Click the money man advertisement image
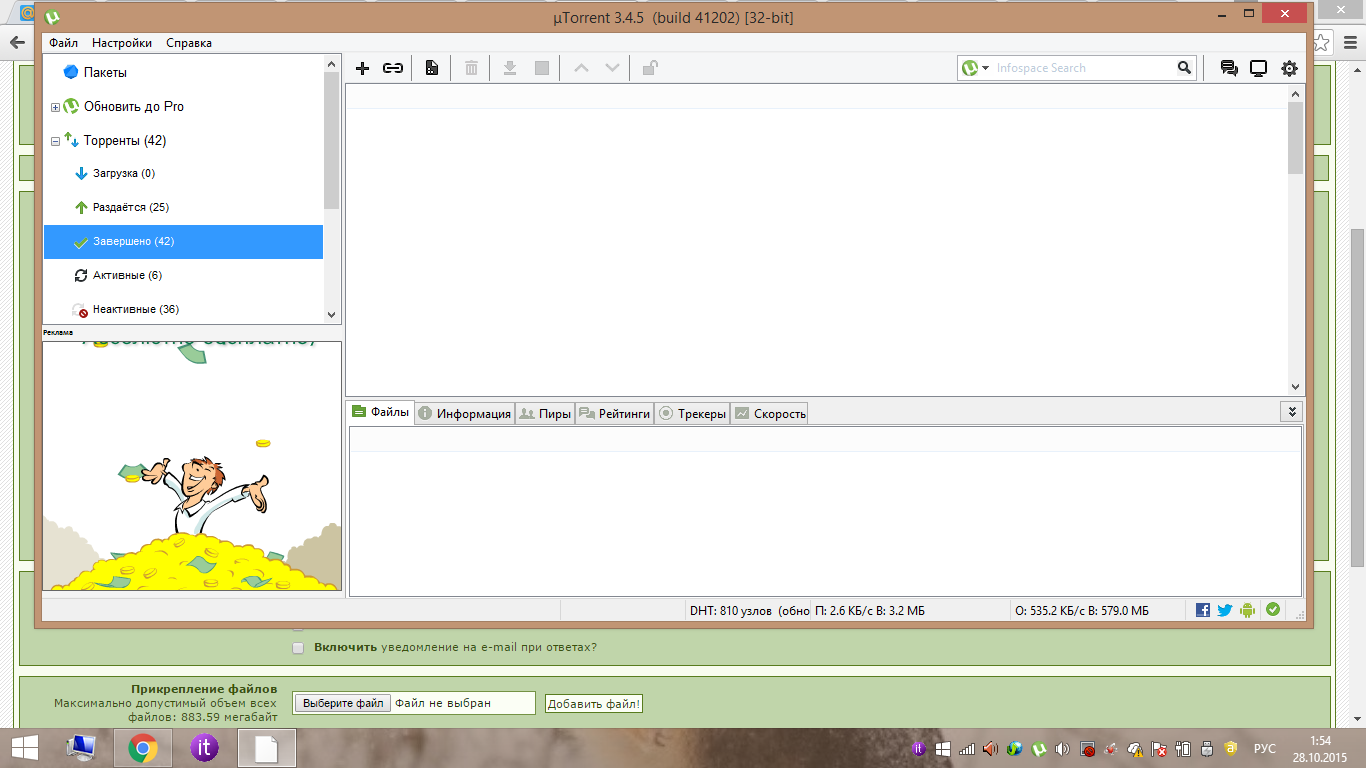 192,466
